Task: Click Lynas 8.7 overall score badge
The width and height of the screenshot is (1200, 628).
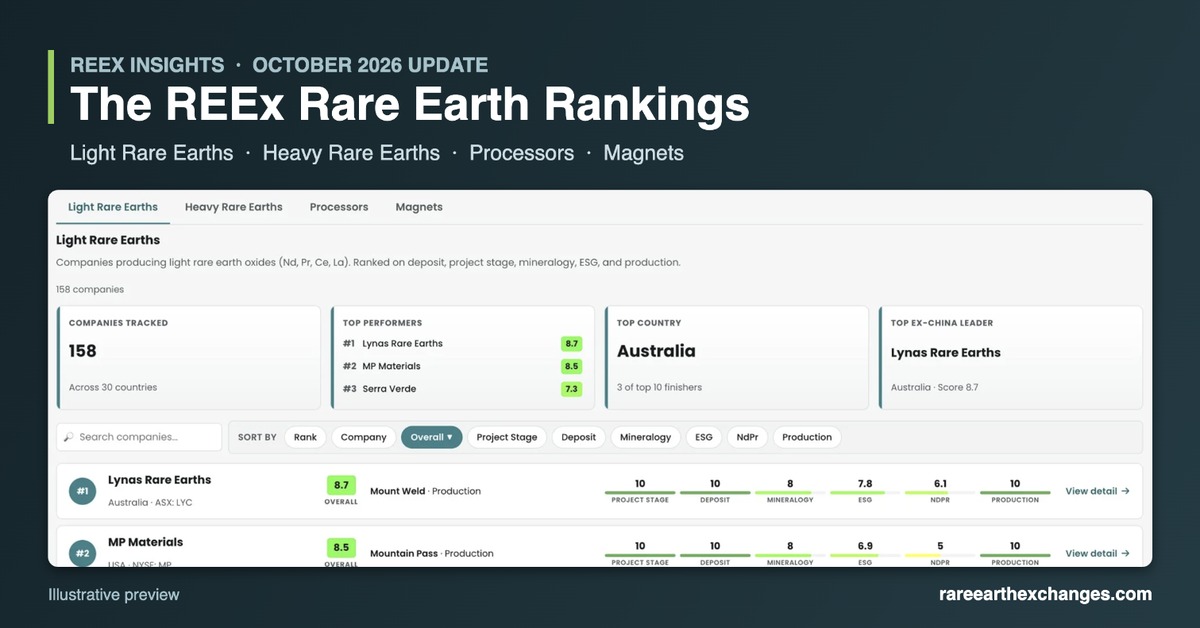Action: tap(341, 485)
